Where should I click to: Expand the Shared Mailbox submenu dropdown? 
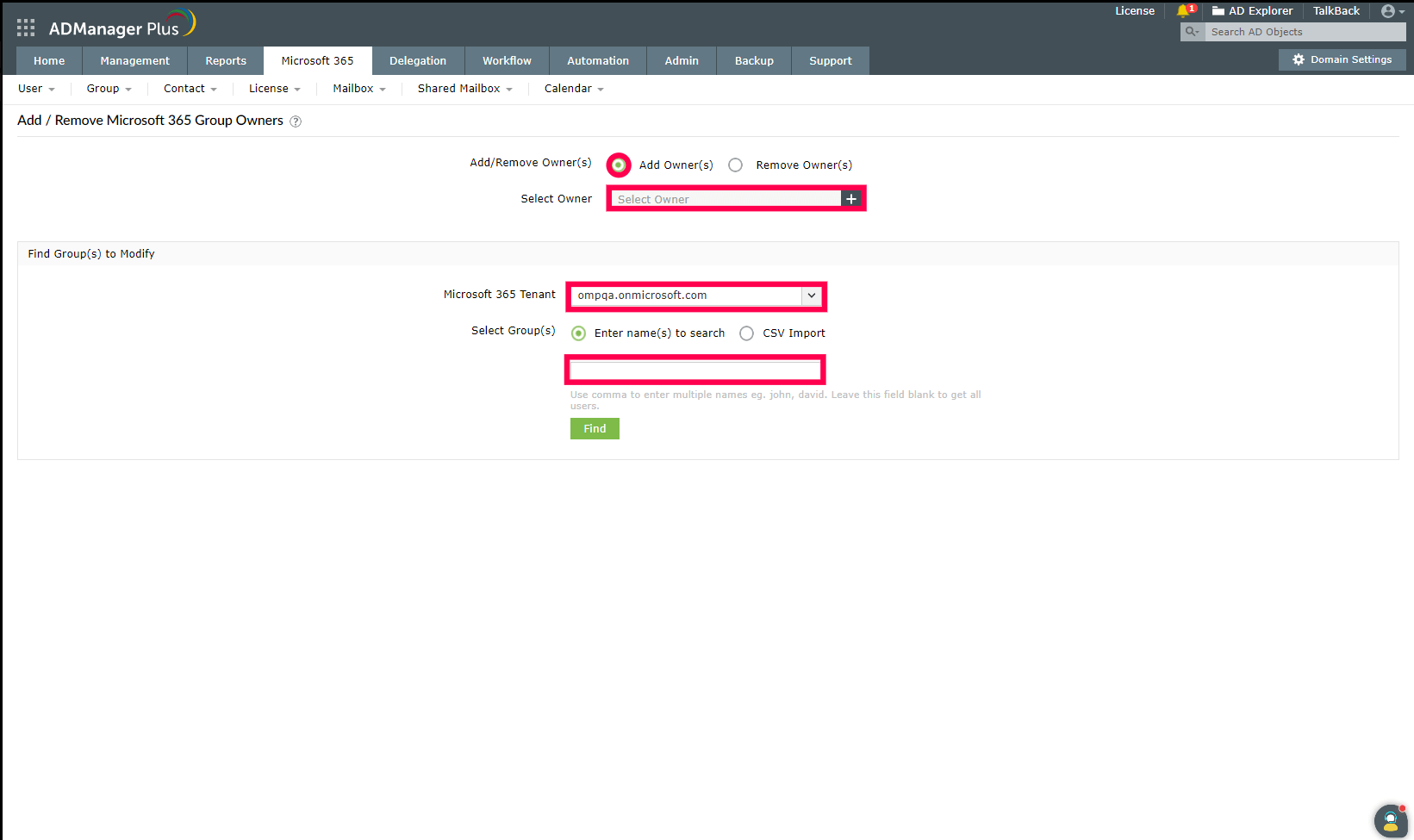465,89
